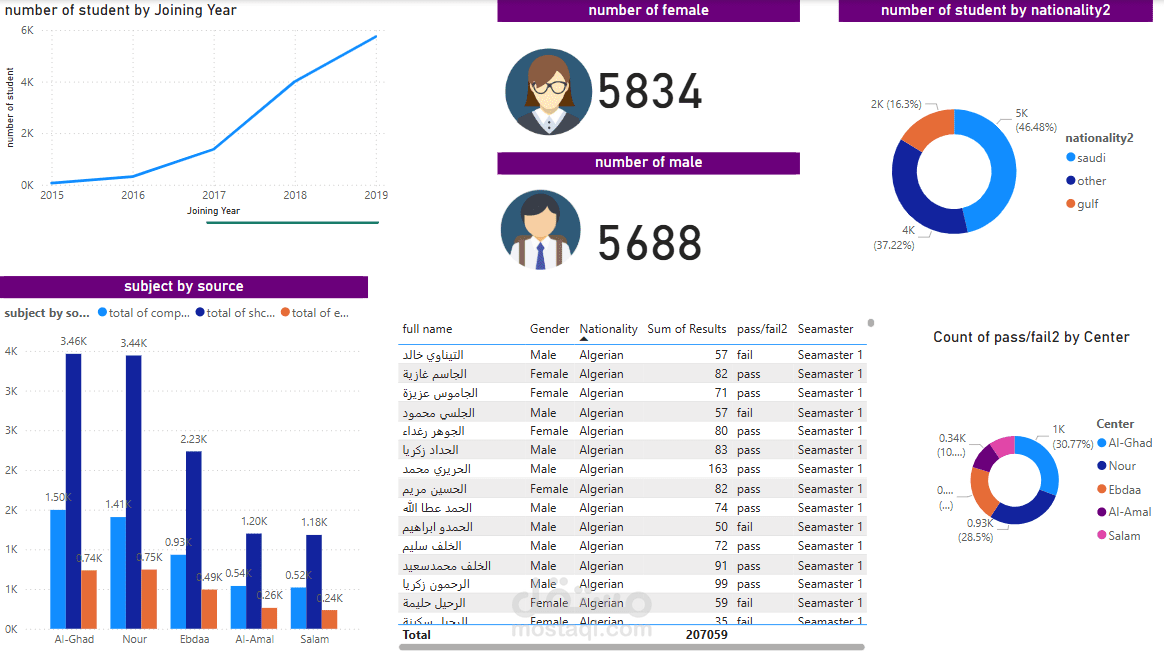Sort table by Sum of Results header

[687, 329]
